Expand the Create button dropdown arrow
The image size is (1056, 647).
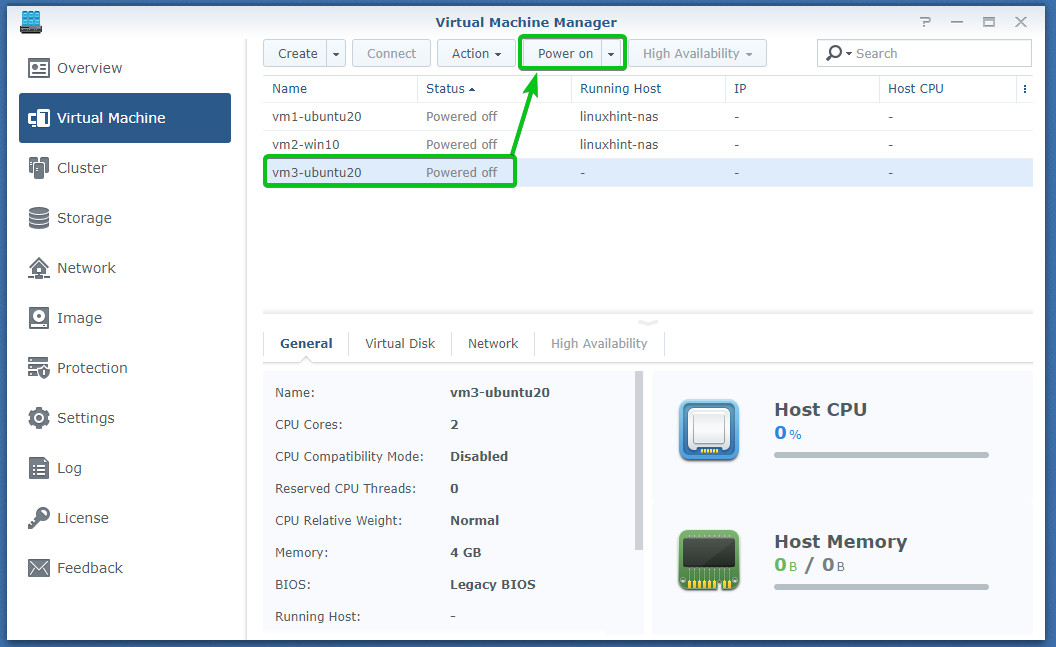[336, 54]
